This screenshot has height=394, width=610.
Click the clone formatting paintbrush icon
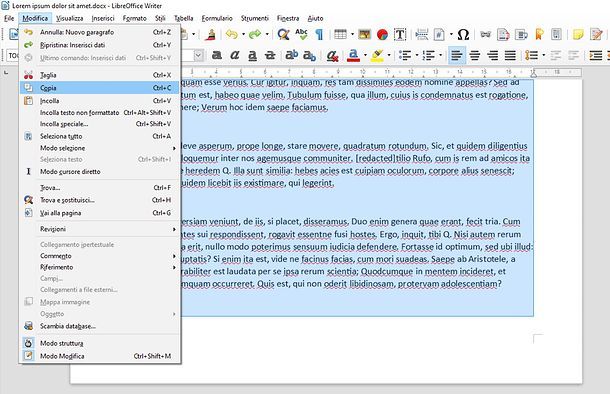coord(211,35)
